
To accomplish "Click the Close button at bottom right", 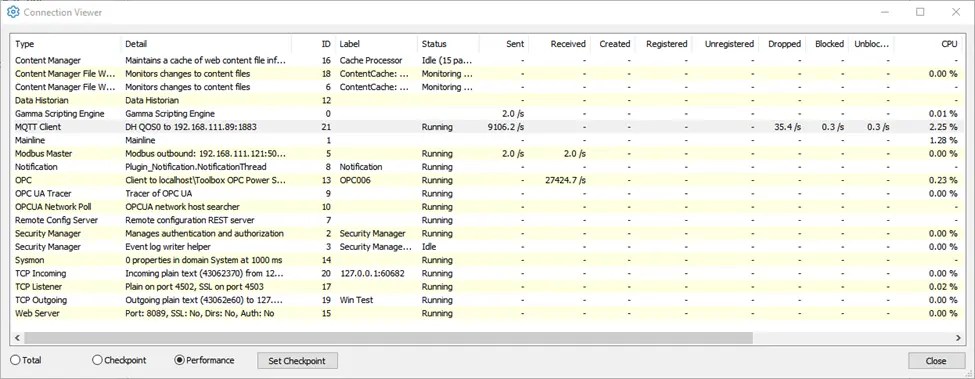I will (936, 360).
